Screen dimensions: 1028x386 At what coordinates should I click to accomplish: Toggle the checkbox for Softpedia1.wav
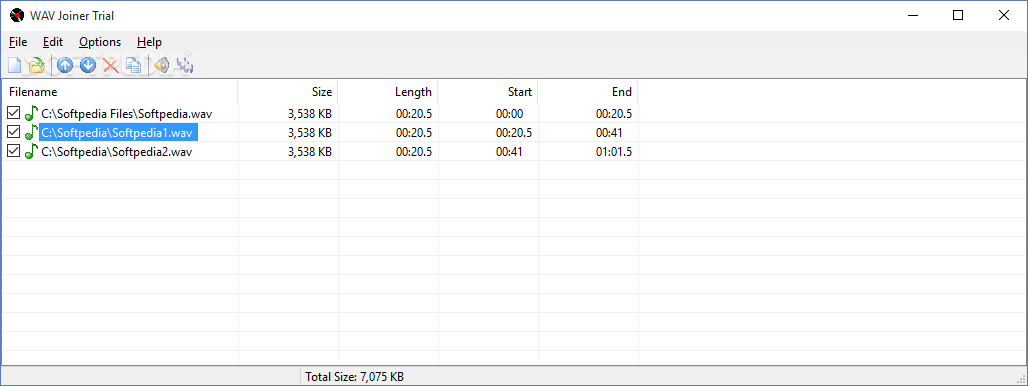click(x=13, y=132)
